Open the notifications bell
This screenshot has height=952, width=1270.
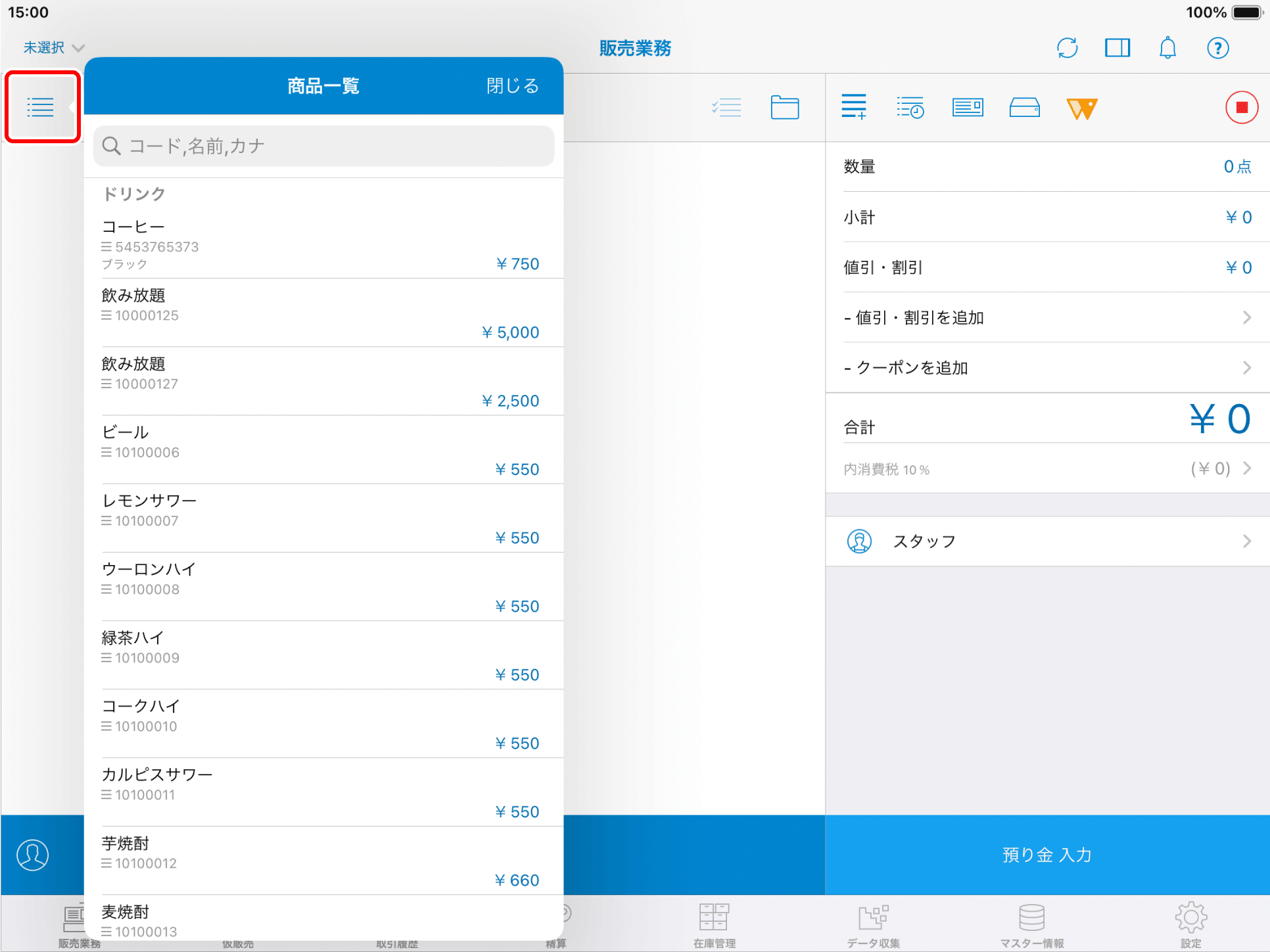[x=1167, y=48]
